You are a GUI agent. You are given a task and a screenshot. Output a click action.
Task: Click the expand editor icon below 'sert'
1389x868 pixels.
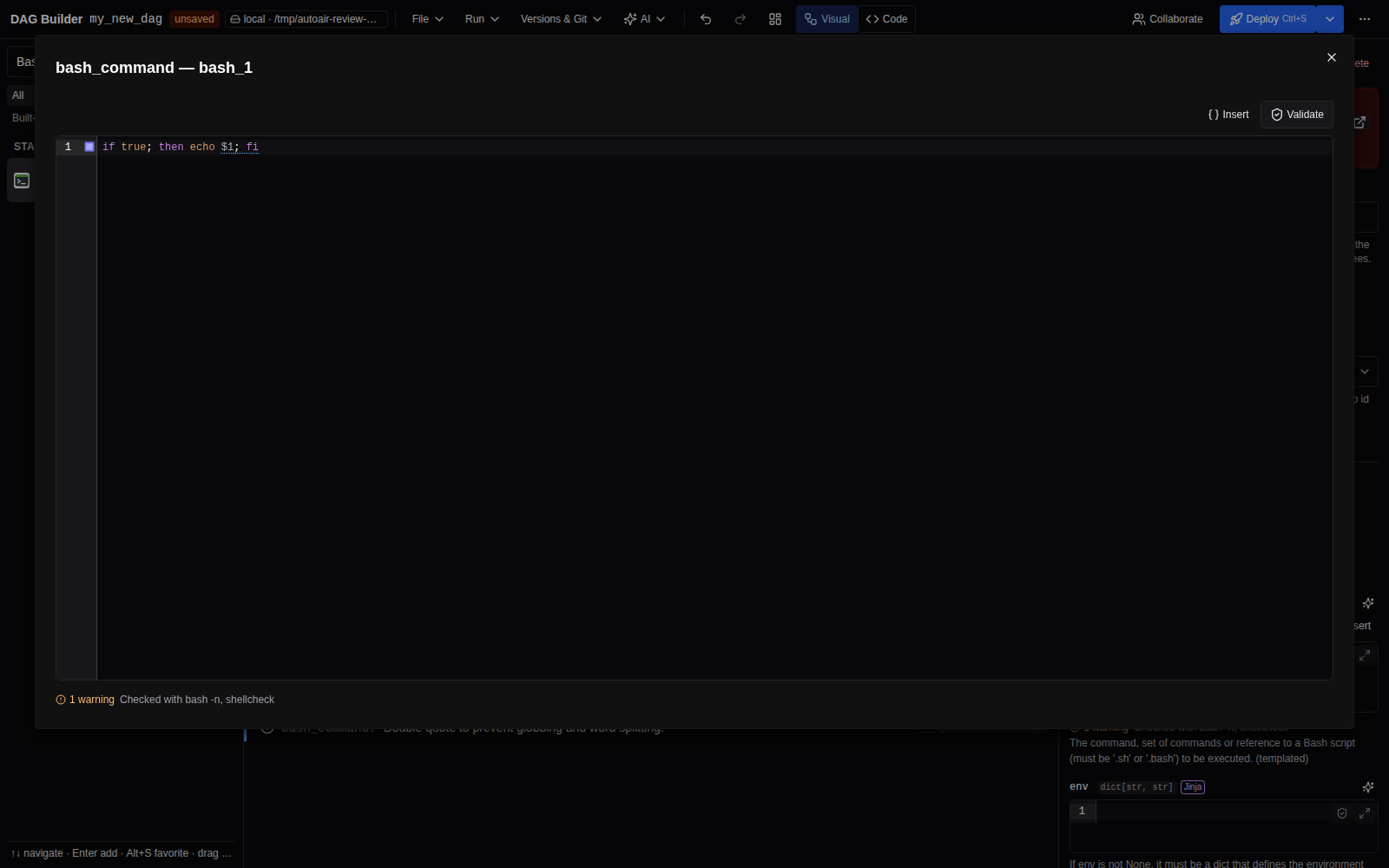[1365, 655]
